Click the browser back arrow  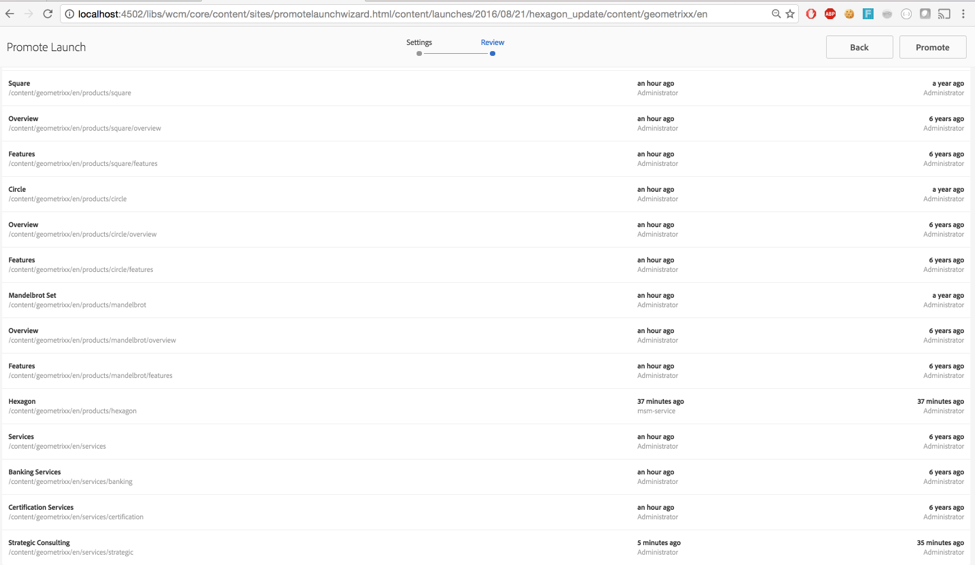point(10,14)
